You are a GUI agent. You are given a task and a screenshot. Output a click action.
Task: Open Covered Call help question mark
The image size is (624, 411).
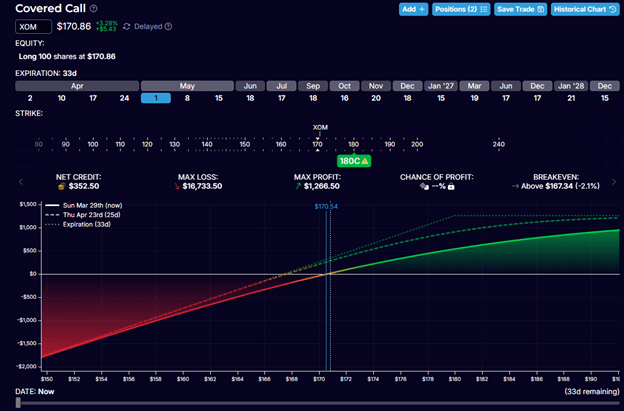(x=94, y=8)
